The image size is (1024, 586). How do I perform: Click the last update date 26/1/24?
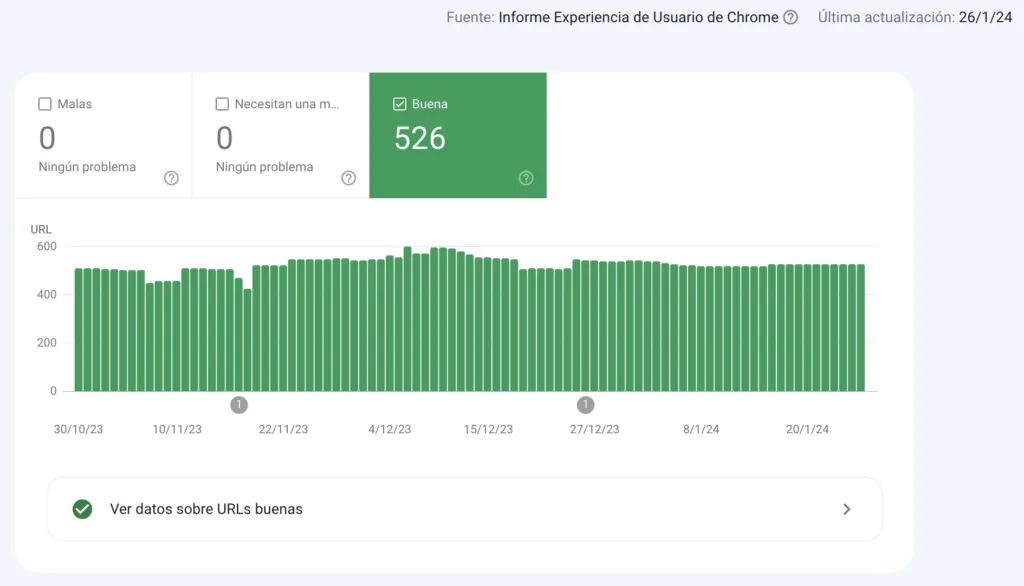point(985,18)
